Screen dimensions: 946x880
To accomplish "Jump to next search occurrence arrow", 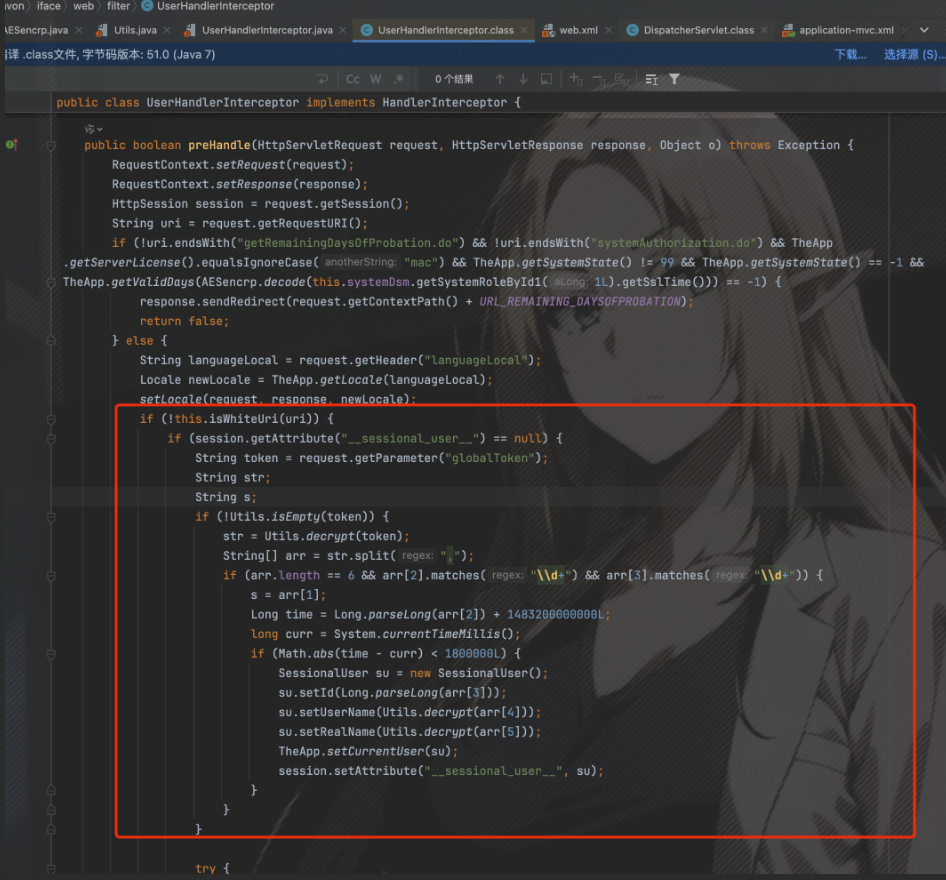I will coord(523,79).
